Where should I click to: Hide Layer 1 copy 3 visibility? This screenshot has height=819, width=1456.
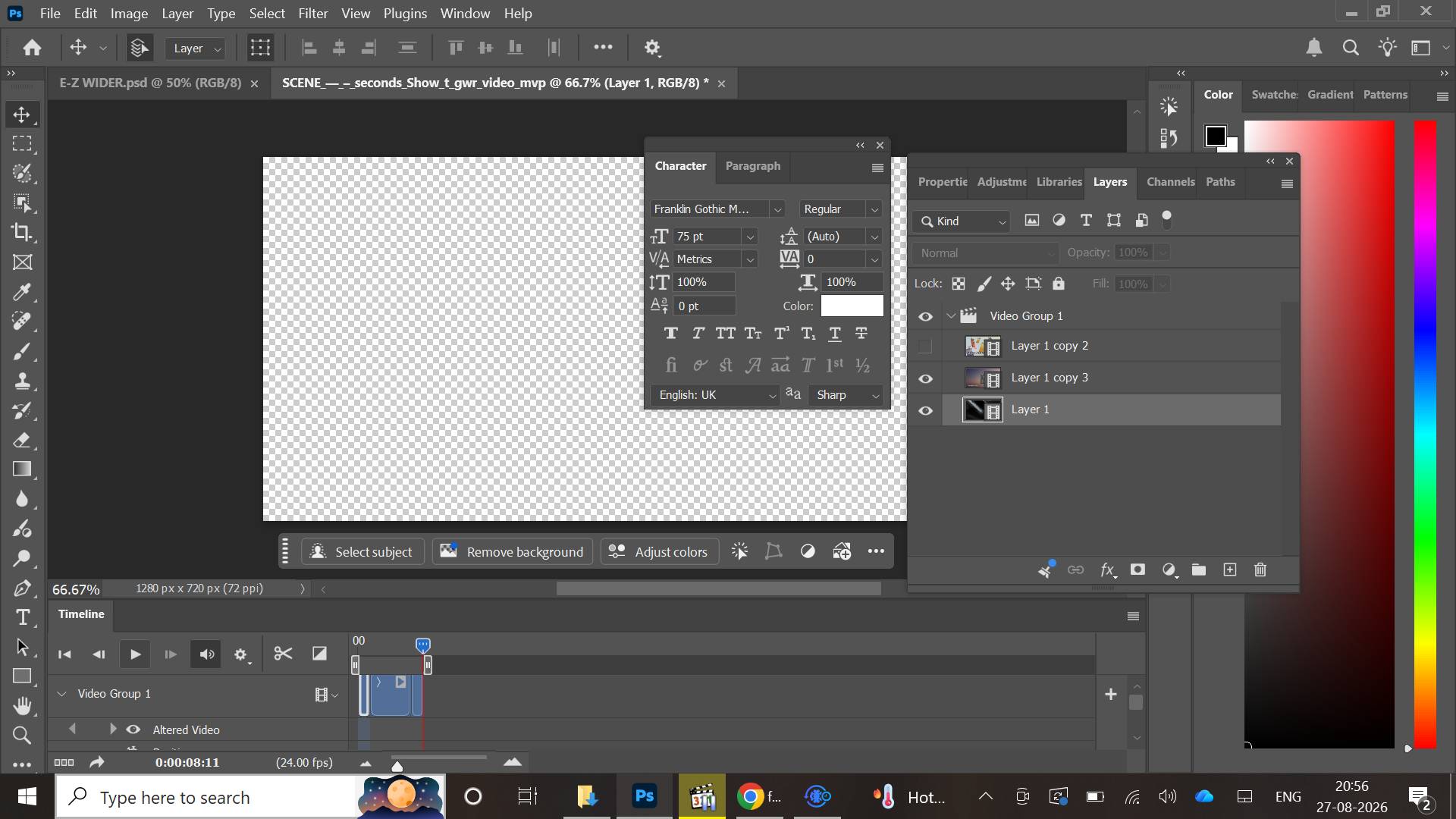(x=925, y=378)
